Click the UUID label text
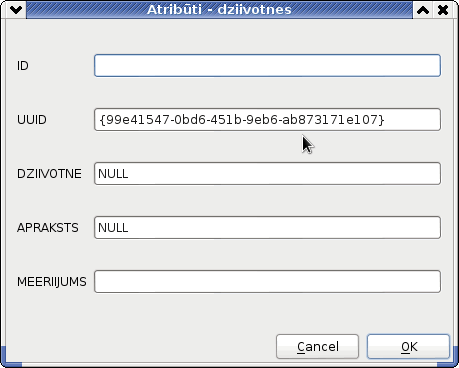The height and width of the screenshot is (368, 459). click(32, 120)
